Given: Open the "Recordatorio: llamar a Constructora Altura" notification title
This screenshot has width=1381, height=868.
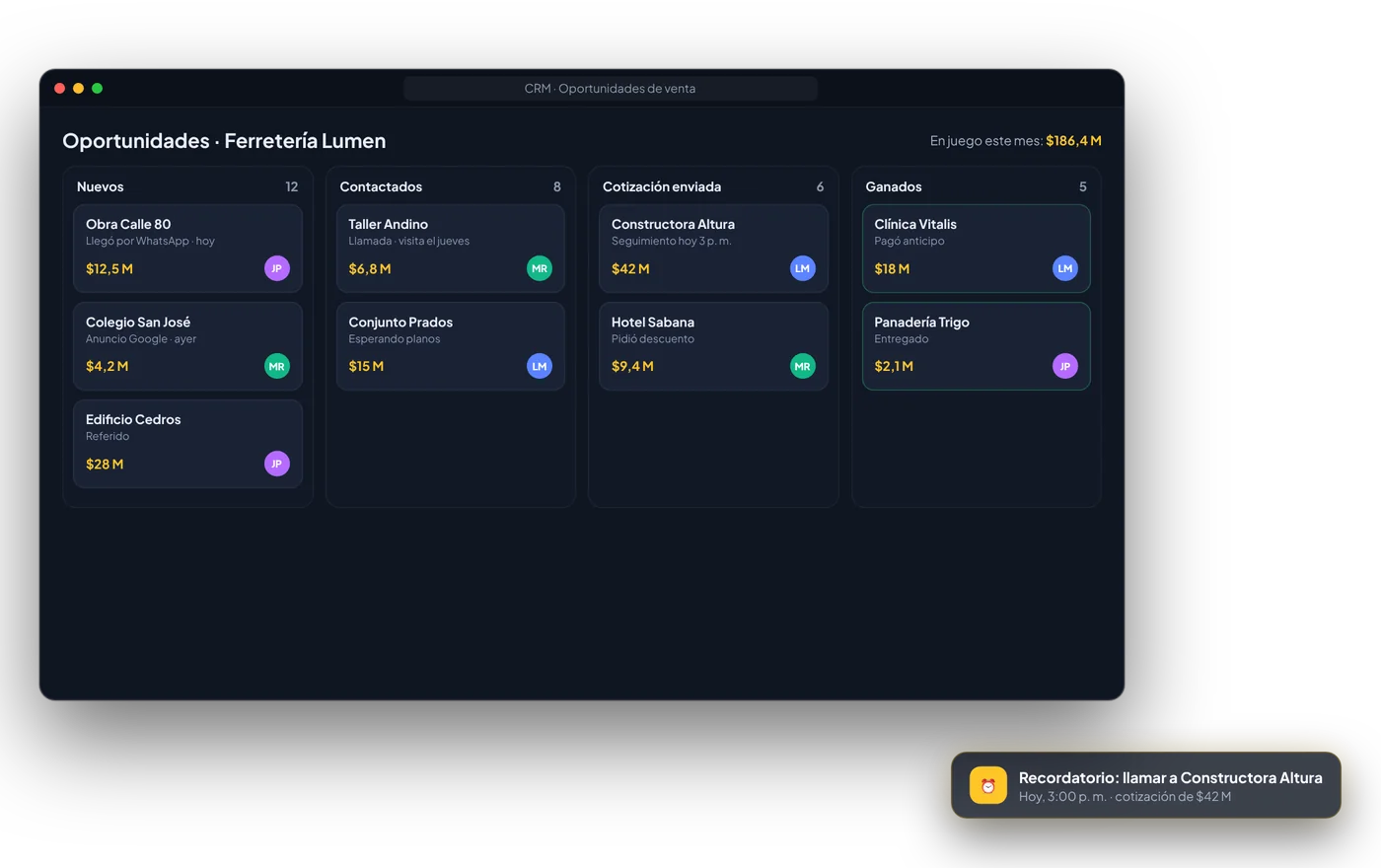Looking at the screenshot, I should pos(1171,777).
